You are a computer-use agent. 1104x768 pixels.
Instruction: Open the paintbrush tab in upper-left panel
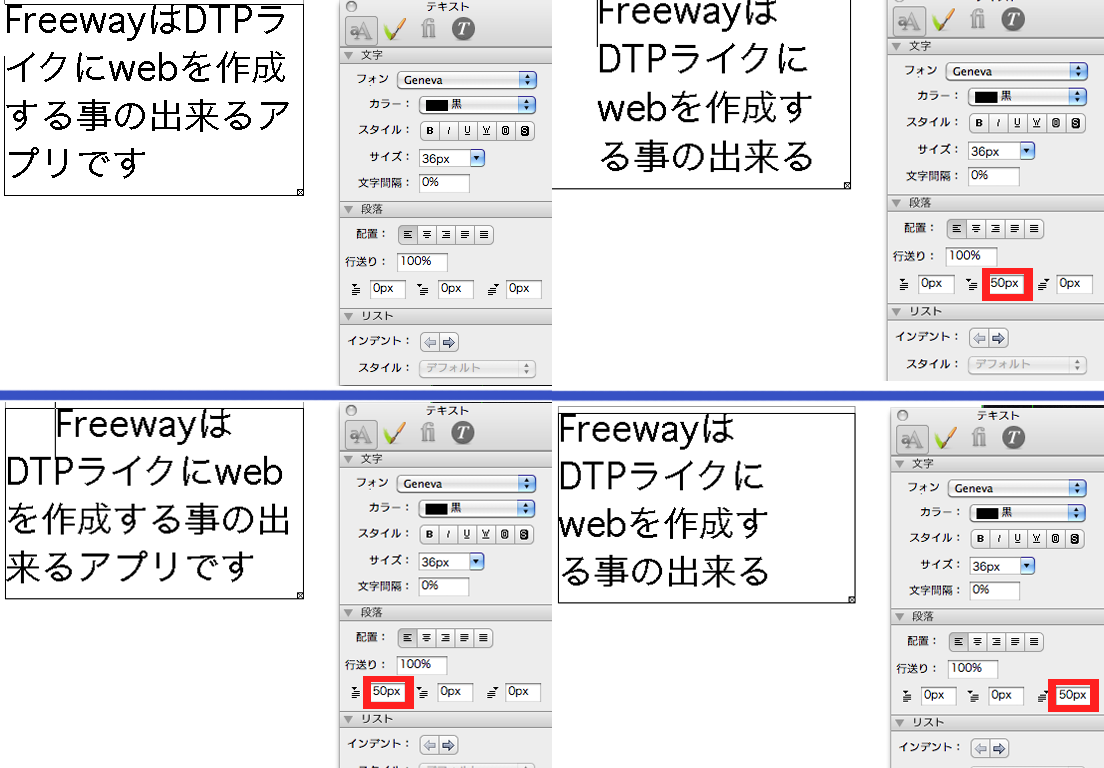(x=395, y=29)
